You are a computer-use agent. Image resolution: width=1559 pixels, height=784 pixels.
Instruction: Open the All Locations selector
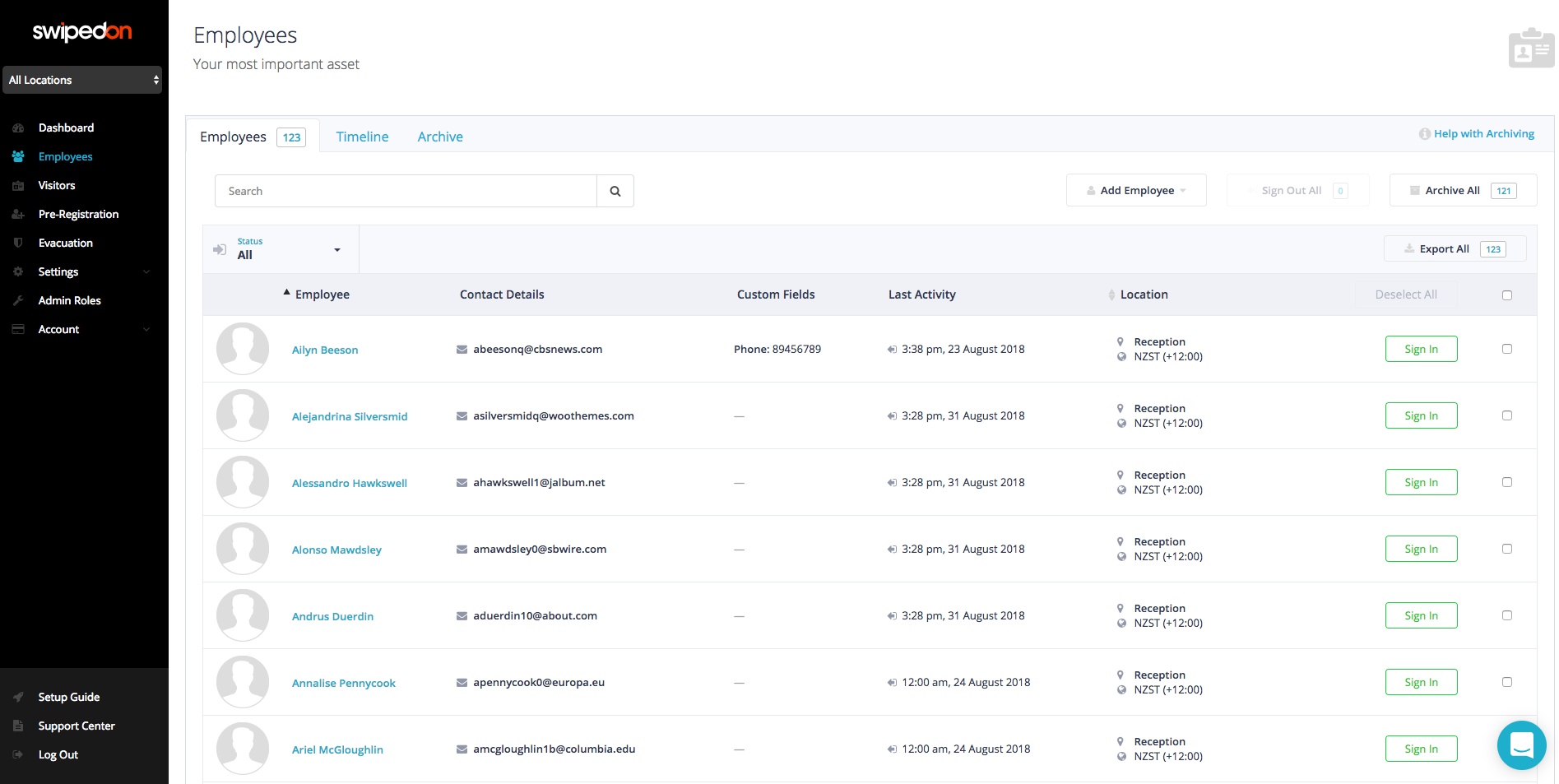pos(82,80)
